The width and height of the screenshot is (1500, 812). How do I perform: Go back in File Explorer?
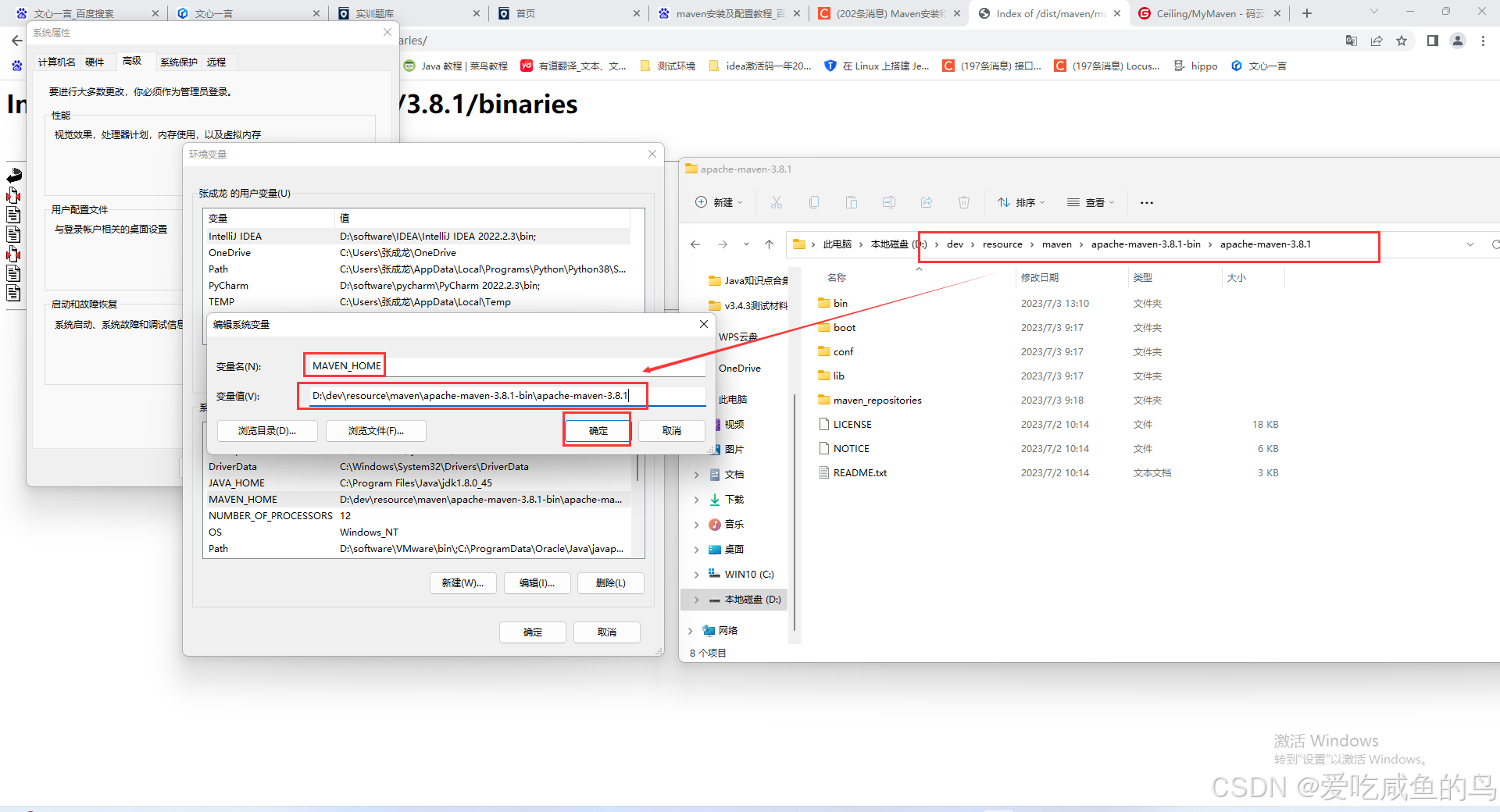(x=695, y=244)
